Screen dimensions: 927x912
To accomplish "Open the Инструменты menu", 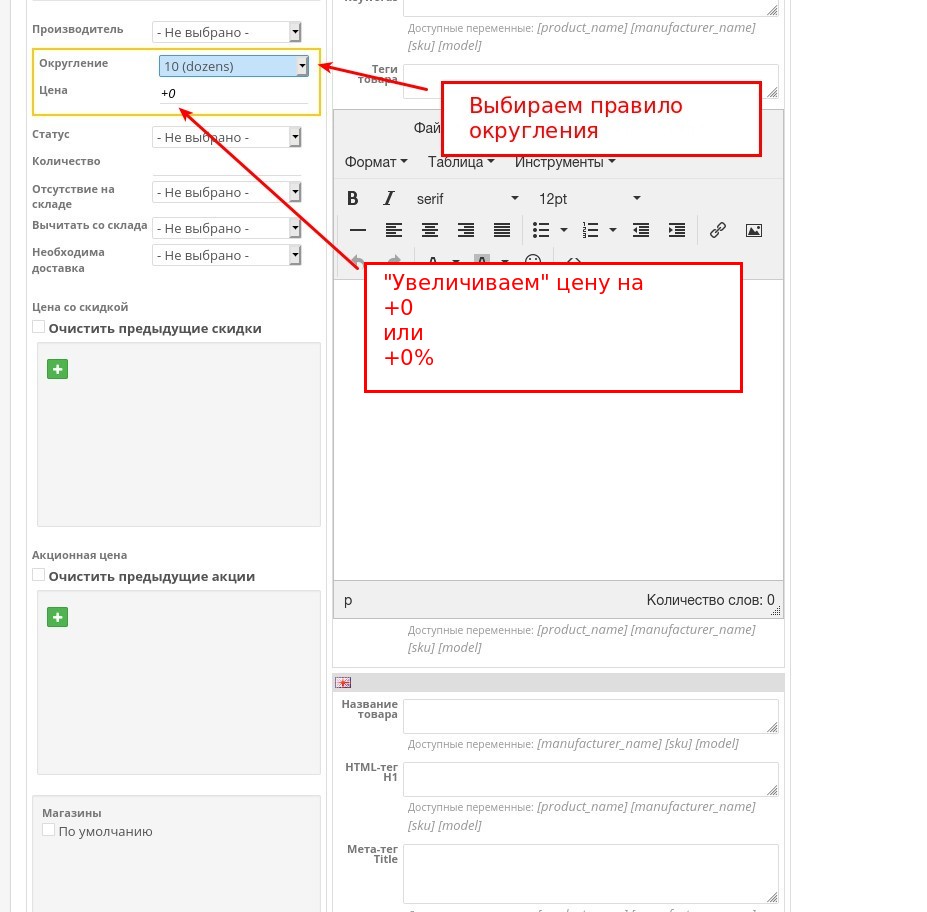I will point(561,161).
